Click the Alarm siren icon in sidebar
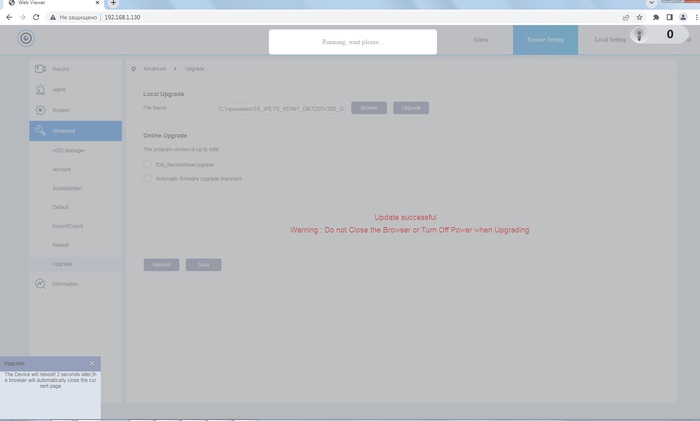The image size is (700, 421). (x=40, y=90)
